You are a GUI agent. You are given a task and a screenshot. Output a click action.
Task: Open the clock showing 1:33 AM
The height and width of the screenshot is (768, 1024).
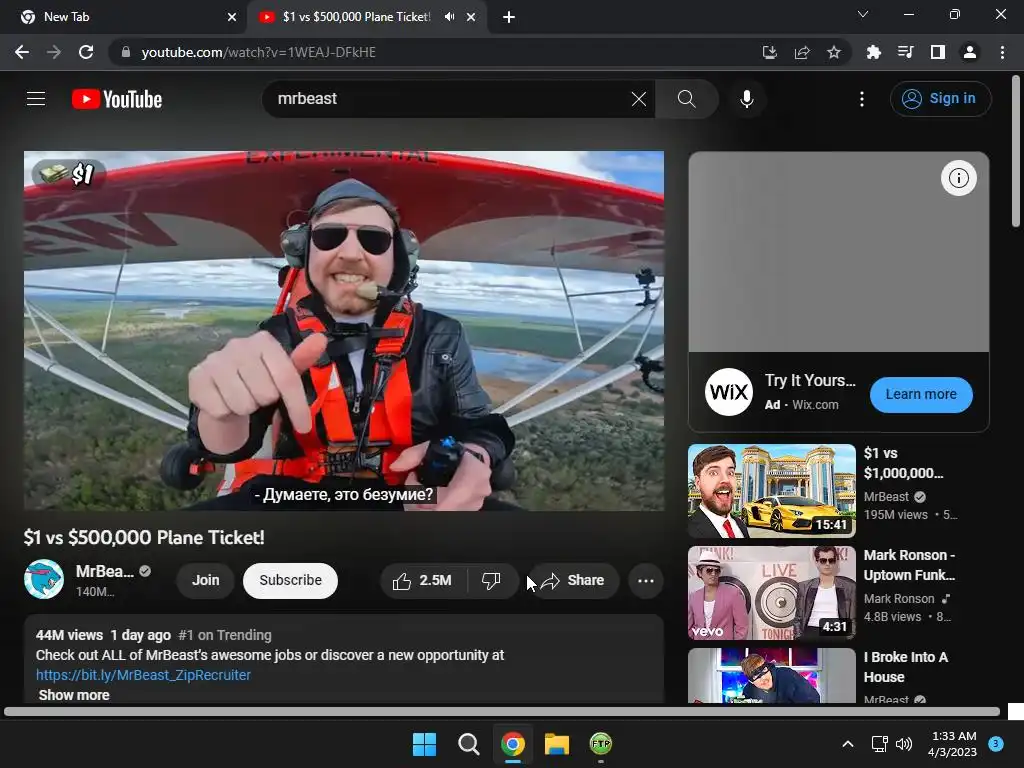(953, 744)
